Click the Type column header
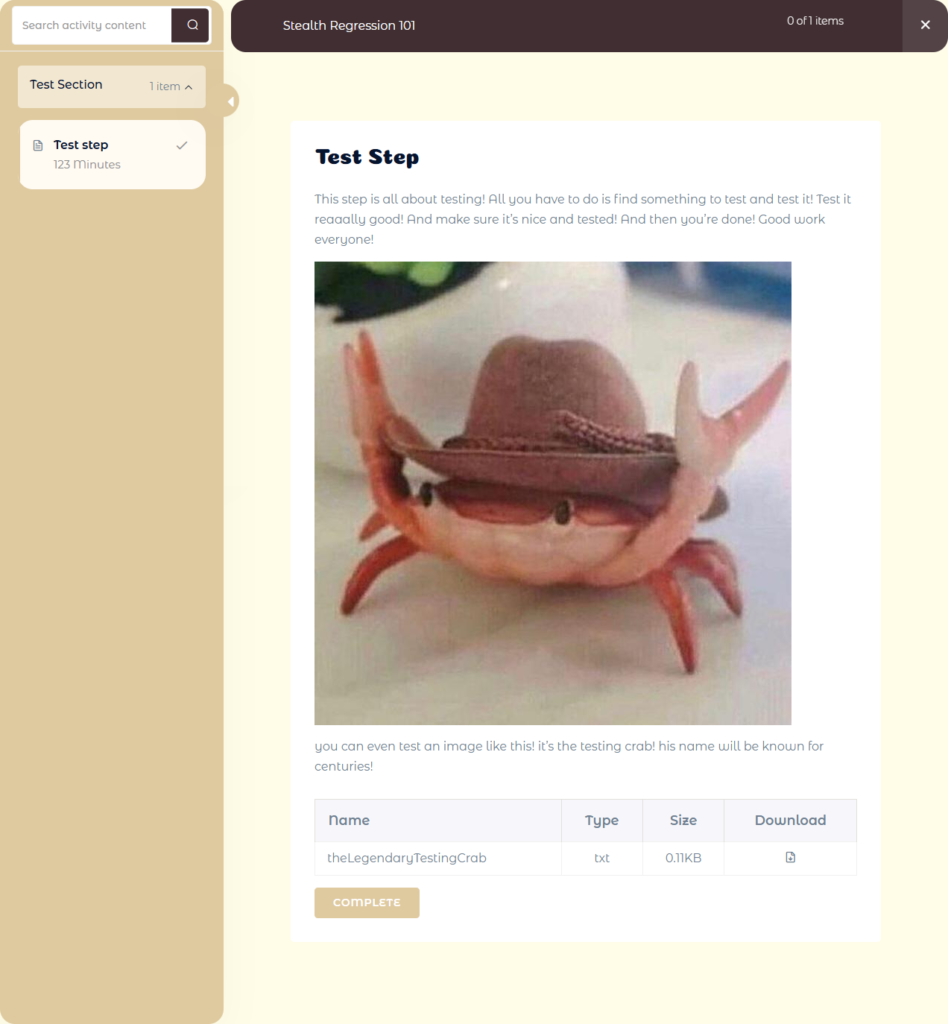The height and width of the screenshot is (1024, 948). [601, 820]
